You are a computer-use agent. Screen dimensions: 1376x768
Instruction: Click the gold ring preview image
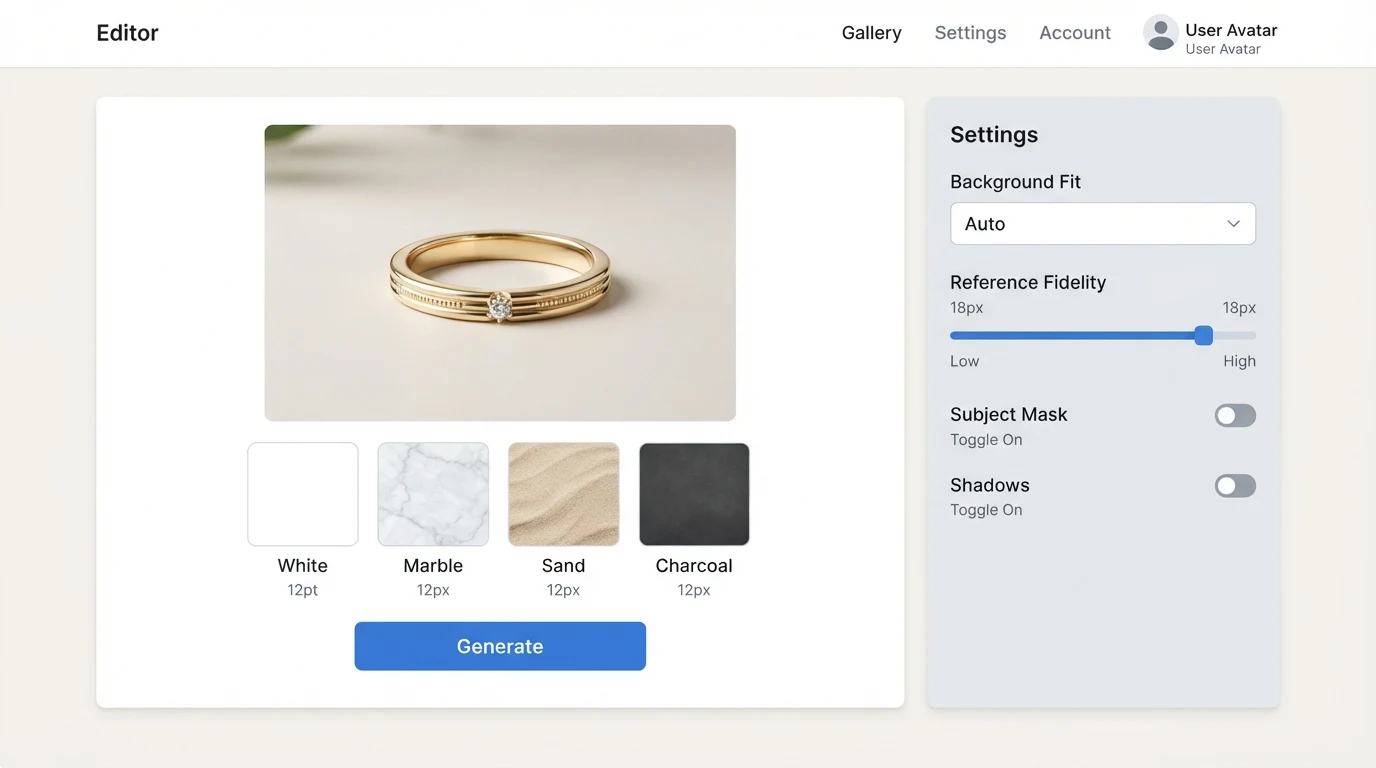tap(500, 273)
